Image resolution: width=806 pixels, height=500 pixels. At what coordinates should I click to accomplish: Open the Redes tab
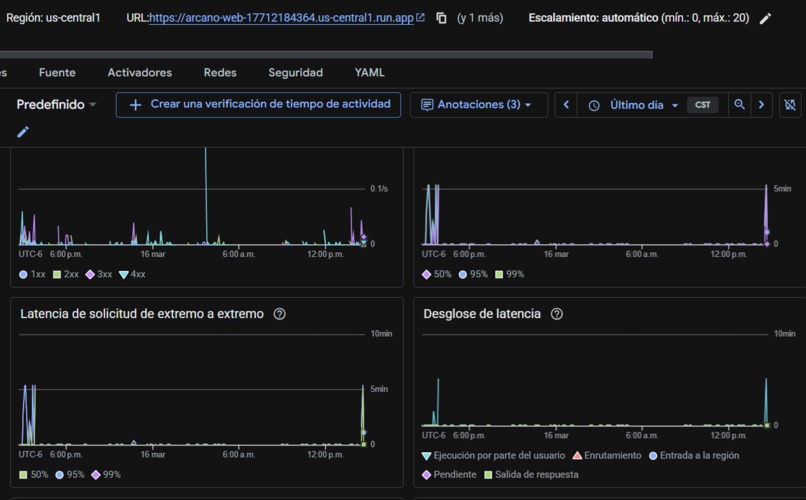point(220,72)
